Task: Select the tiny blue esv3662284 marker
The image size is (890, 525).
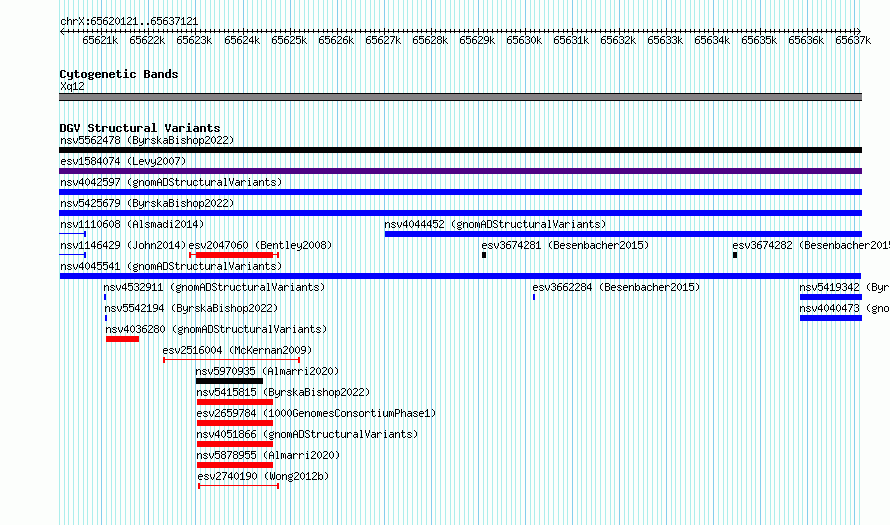Action: [x=534, y=297]
